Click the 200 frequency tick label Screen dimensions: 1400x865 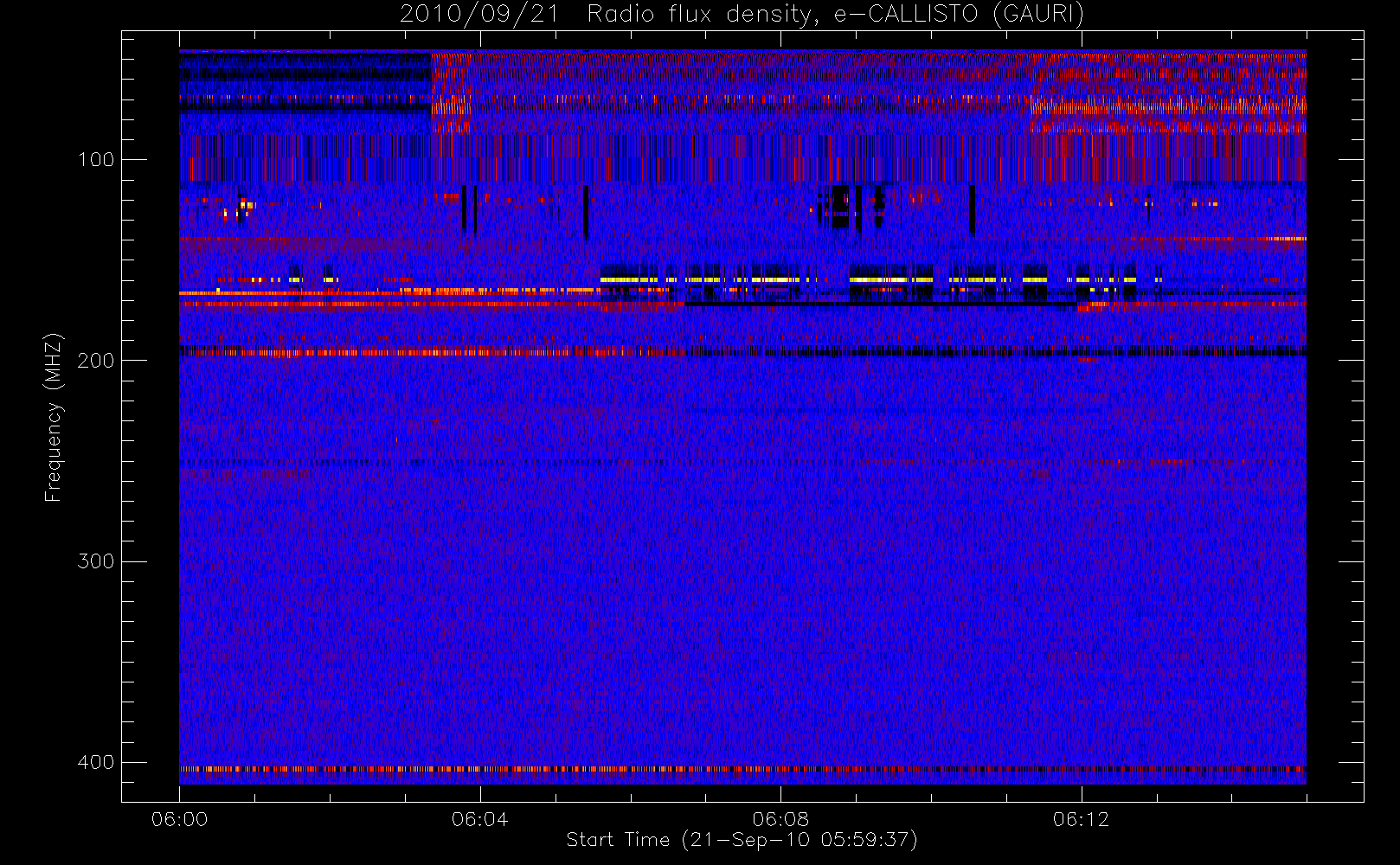95,361
